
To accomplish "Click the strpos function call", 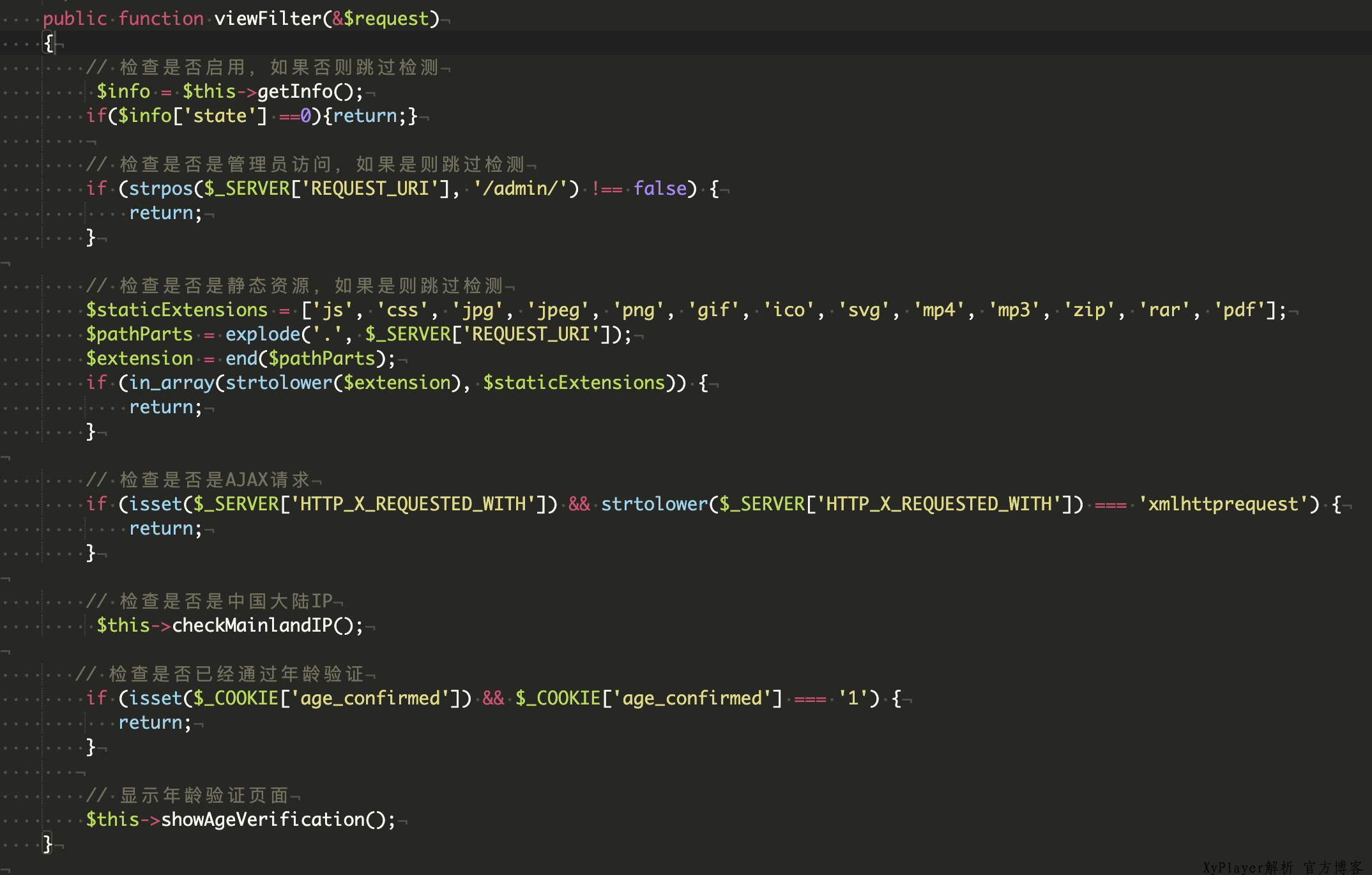I will [161, 188].
